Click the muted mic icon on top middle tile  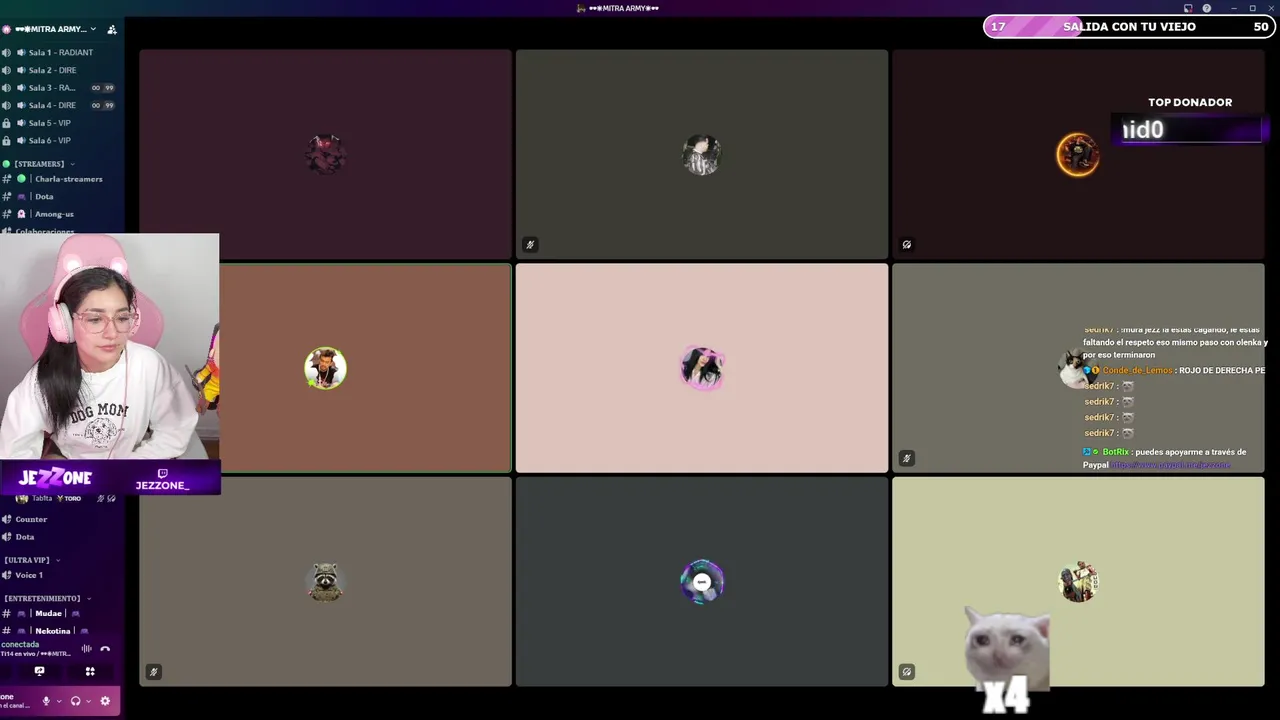pyautogui.click(x=530, y=244)
